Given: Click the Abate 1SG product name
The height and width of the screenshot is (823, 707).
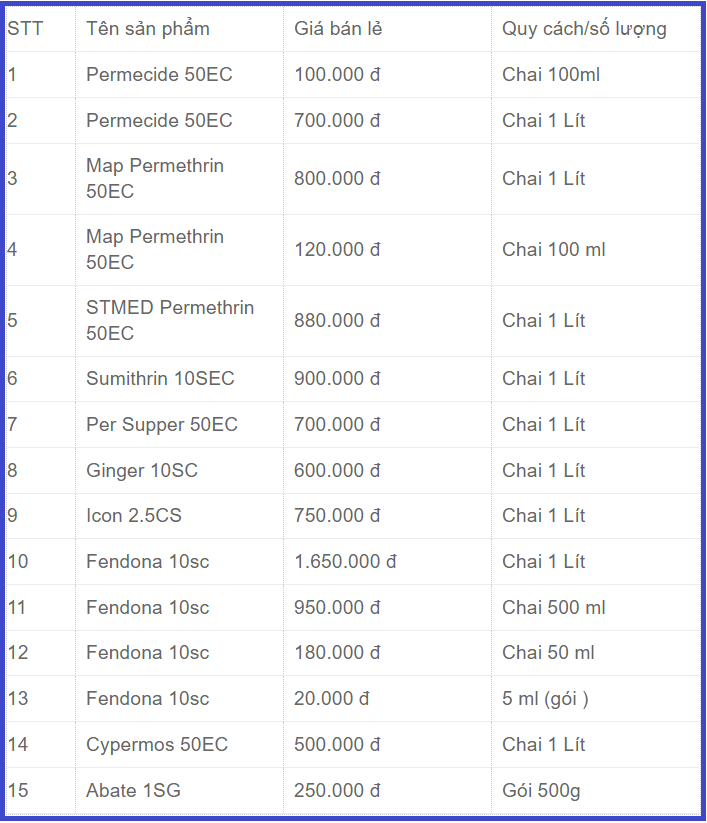Looking at the screenshot, I should (133, 791).
